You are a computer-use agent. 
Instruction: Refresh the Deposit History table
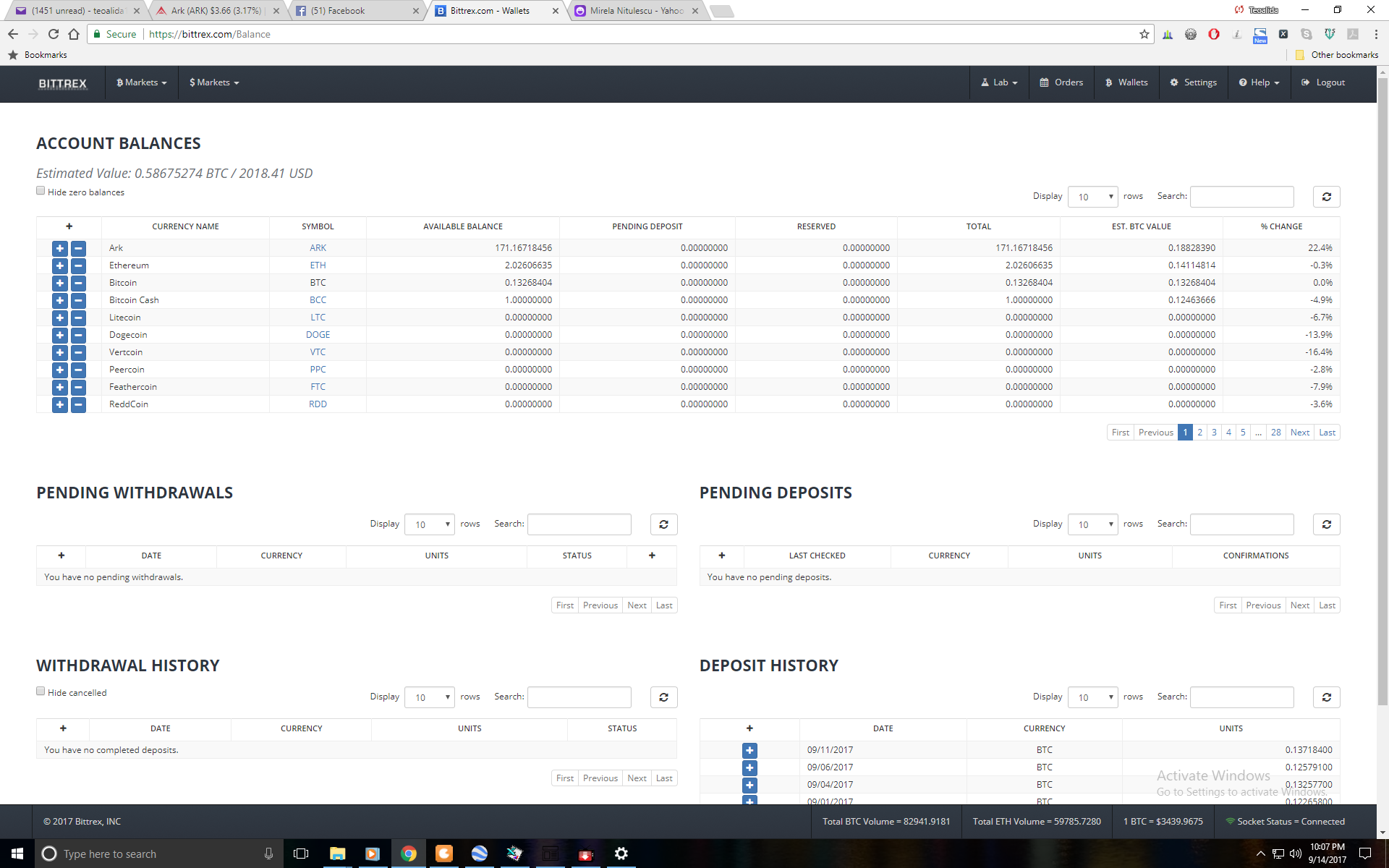(1326, 697)
